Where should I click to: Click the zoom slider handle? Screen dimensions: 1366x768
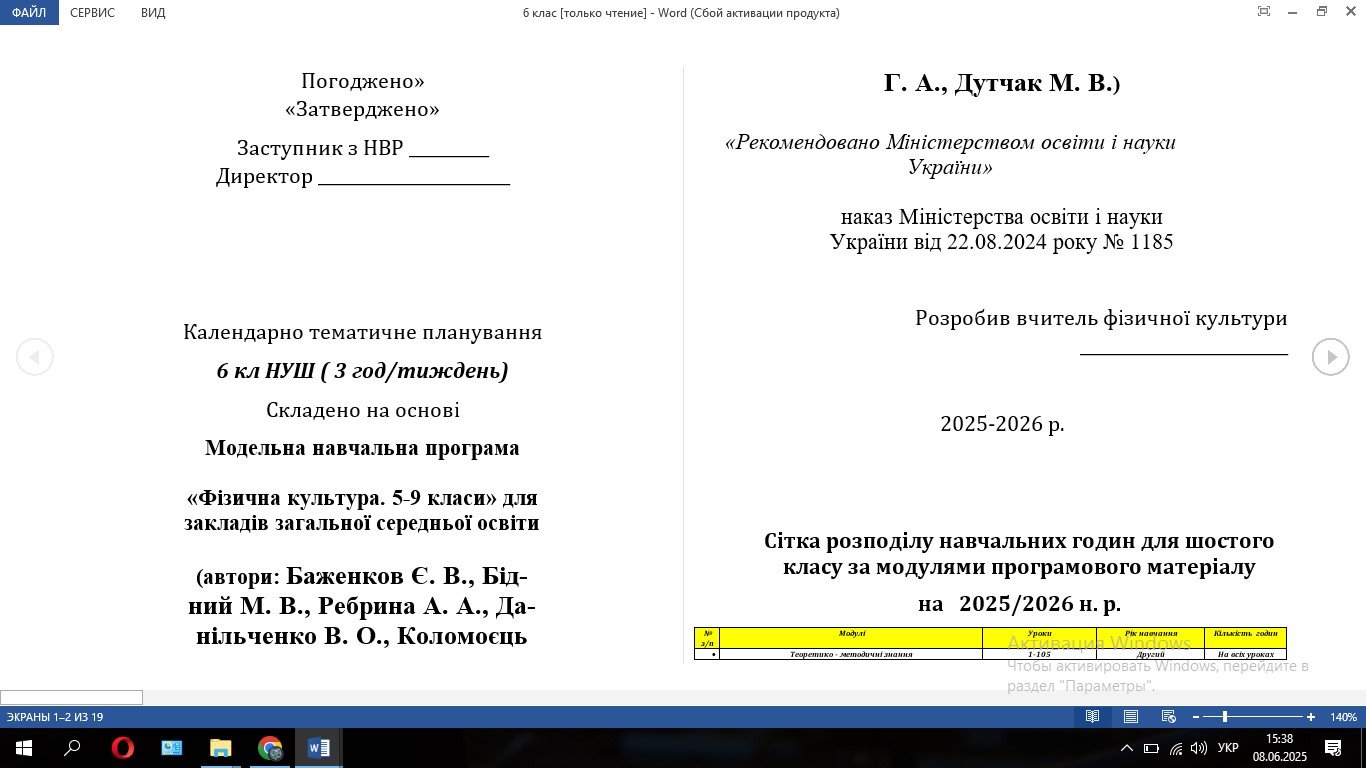click(1225, 717)
